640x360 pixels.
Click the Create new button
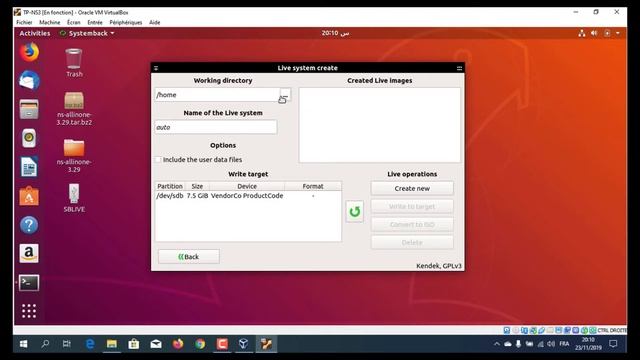[x=412, y=188]
